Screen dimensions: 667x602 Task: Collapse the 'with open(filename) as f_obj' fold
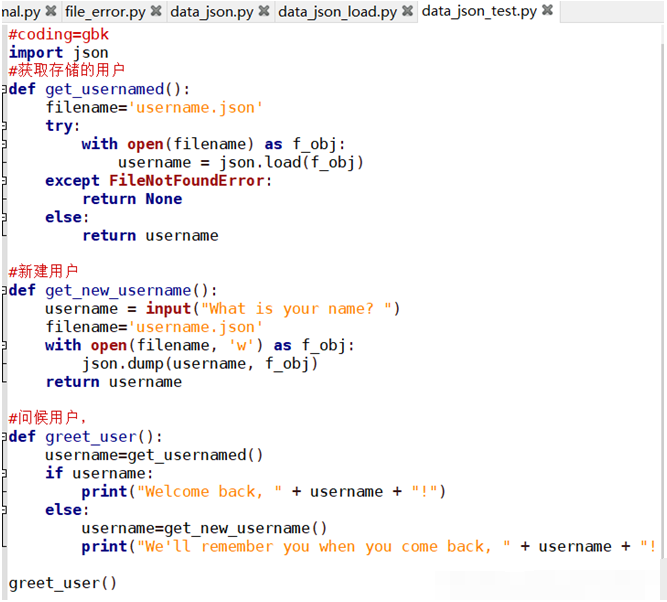coord(4,144)
